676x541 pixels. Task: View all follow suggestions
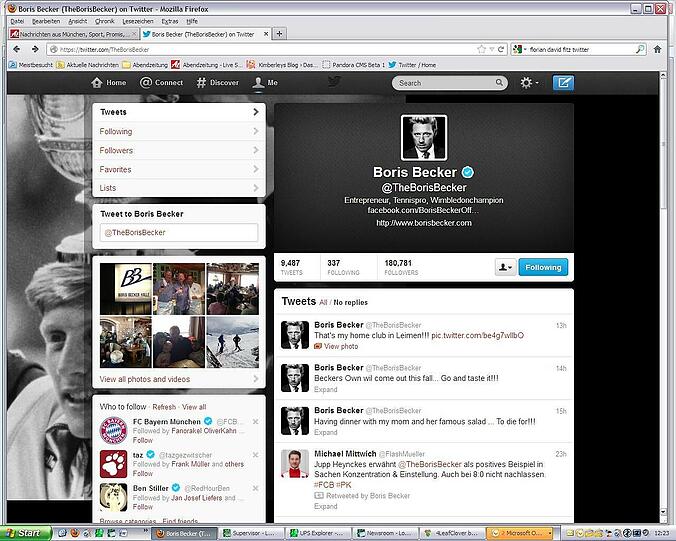(194, 407)
